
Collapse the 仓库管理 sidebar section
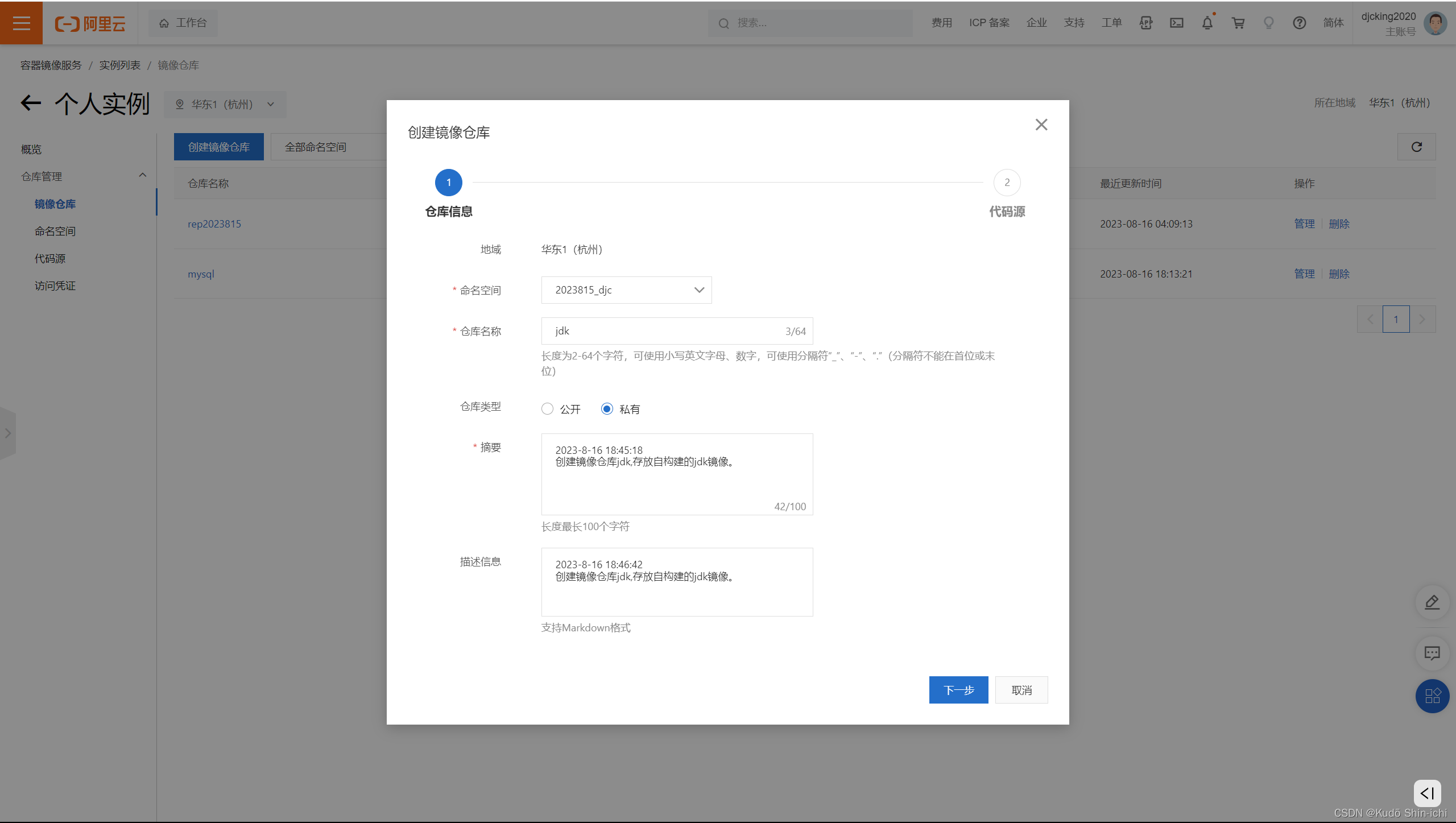point(142,176)
